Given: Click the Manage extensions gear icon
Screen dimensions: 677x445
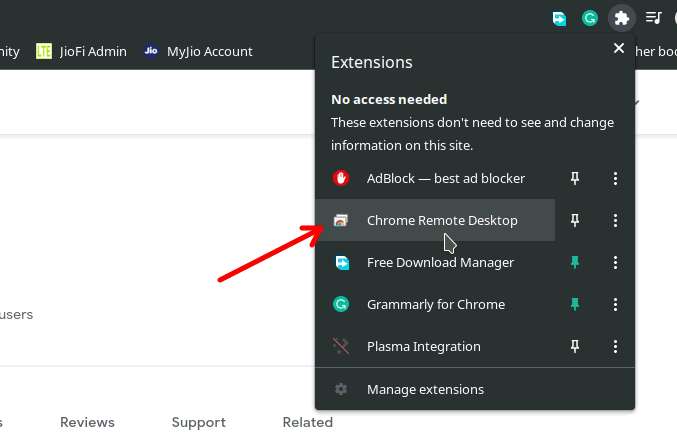Looking at the screenshot, I should pos(341,389).
